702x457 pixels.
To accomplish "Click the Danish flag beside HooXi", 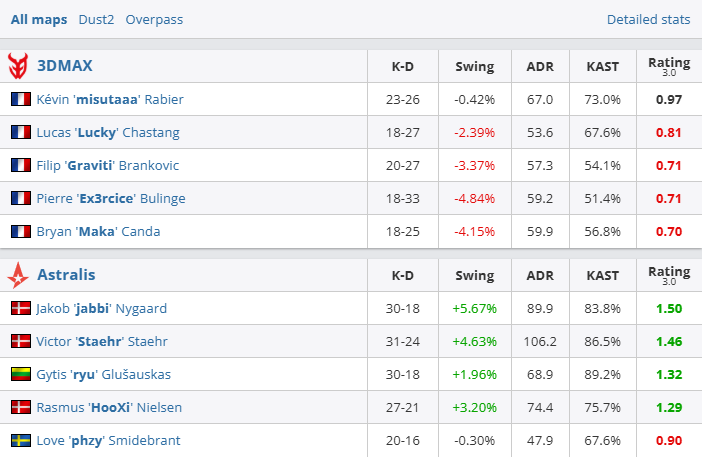I will point(20,407).
